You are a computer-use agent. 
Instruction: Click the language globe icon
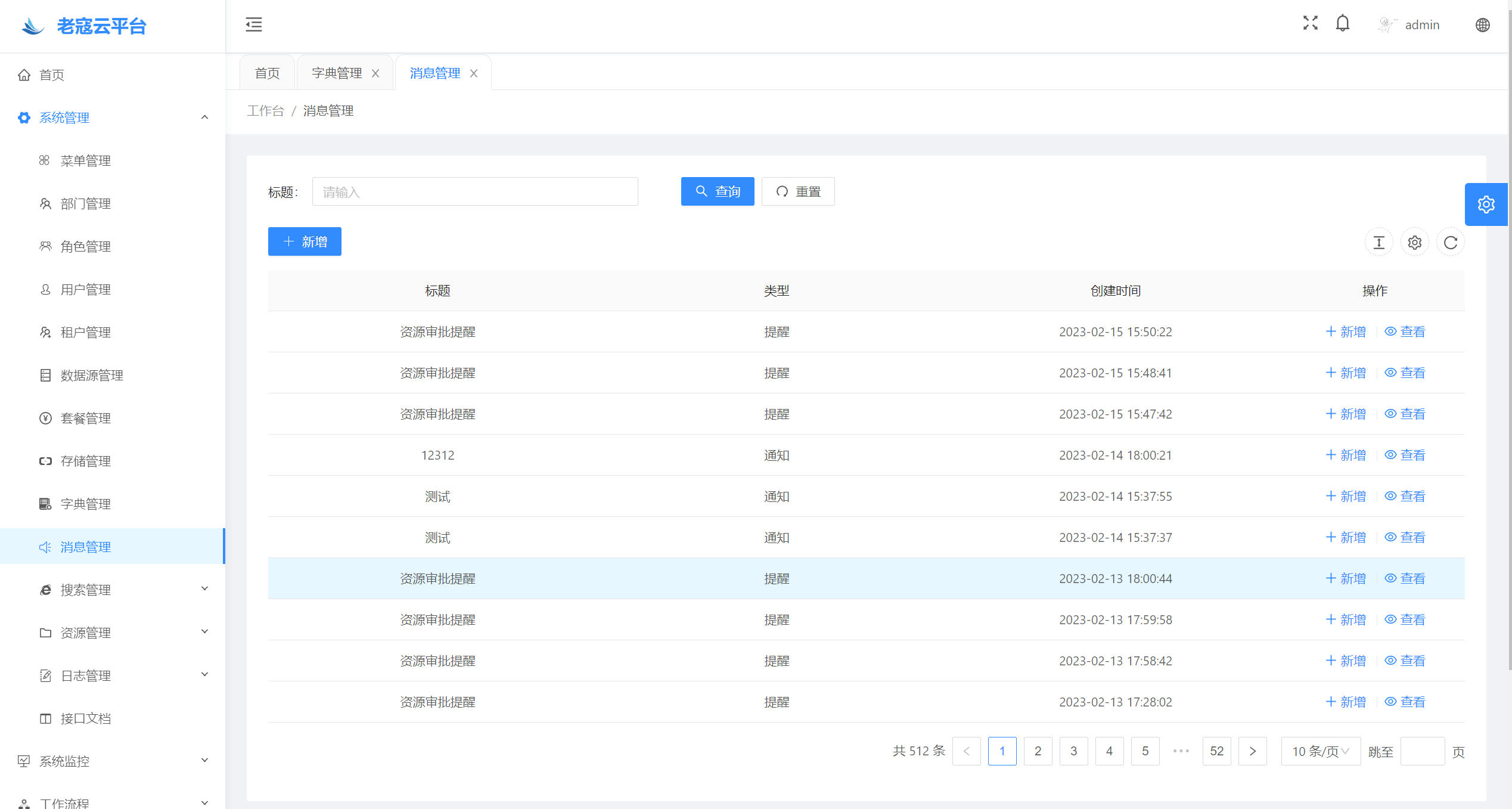click(x=1482, y=25)
